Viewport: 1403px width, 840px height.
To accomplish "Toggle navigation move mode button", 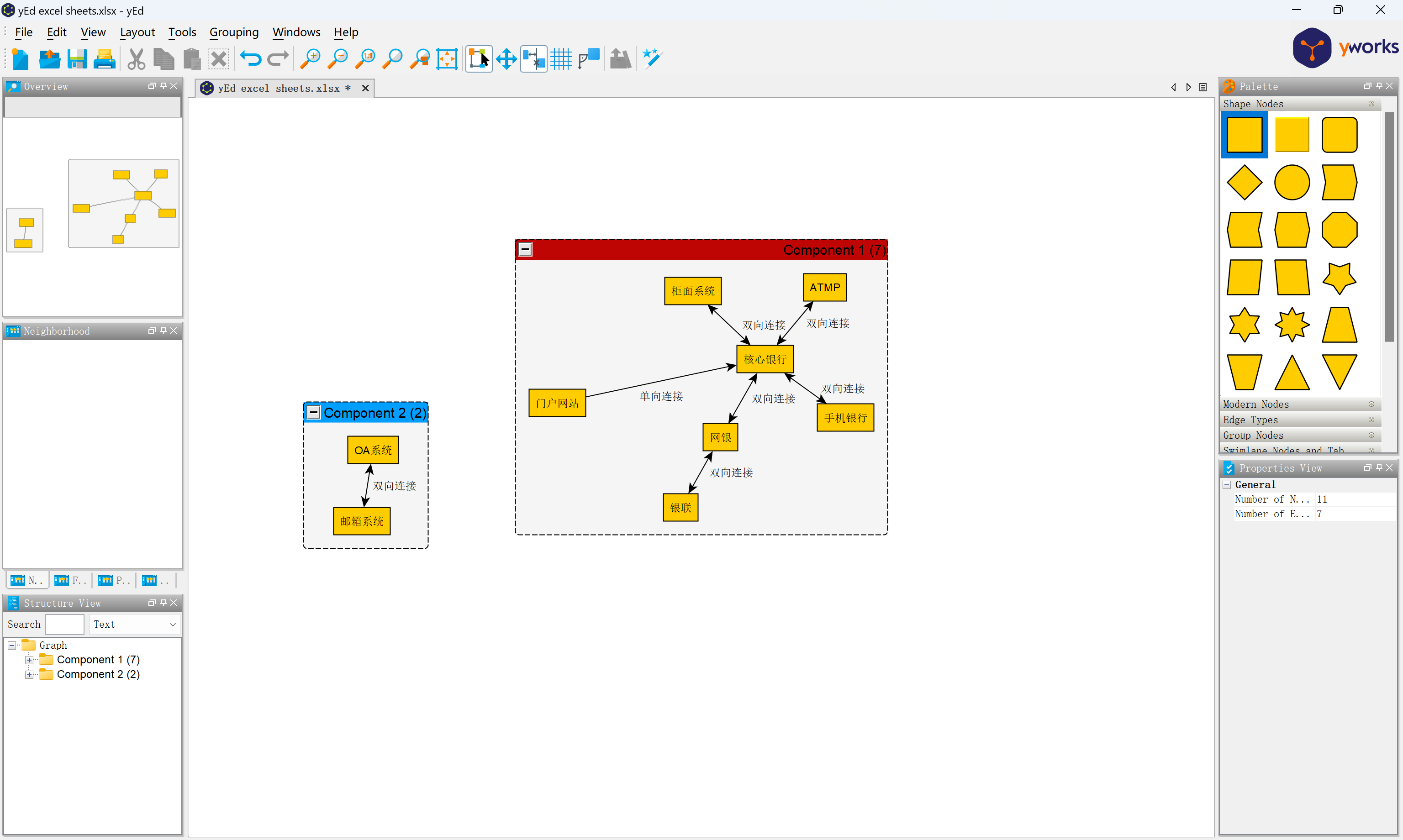I will tap(506, 59).
